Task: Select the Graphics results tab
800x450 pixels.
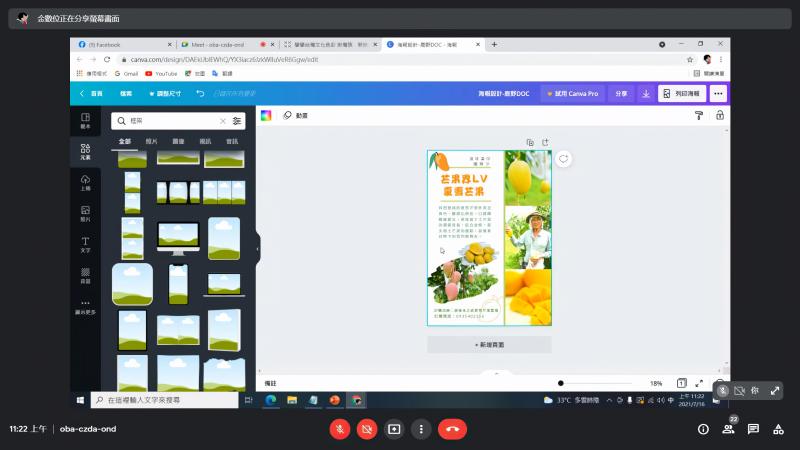Action: (178, 141)
